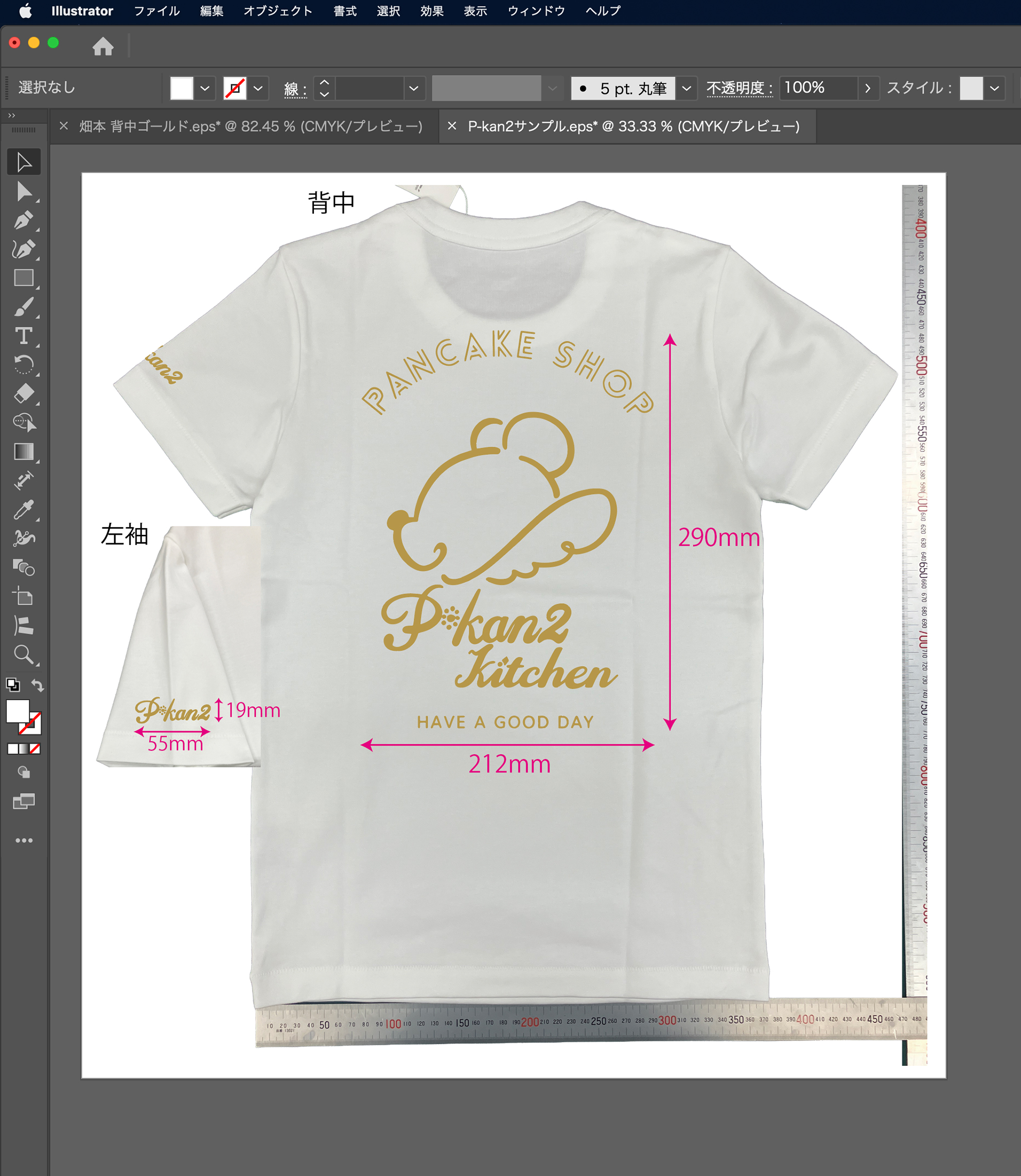Open the stroke weight dropdown
Screen dimensions: 1021x1176
tap(414, 89)
